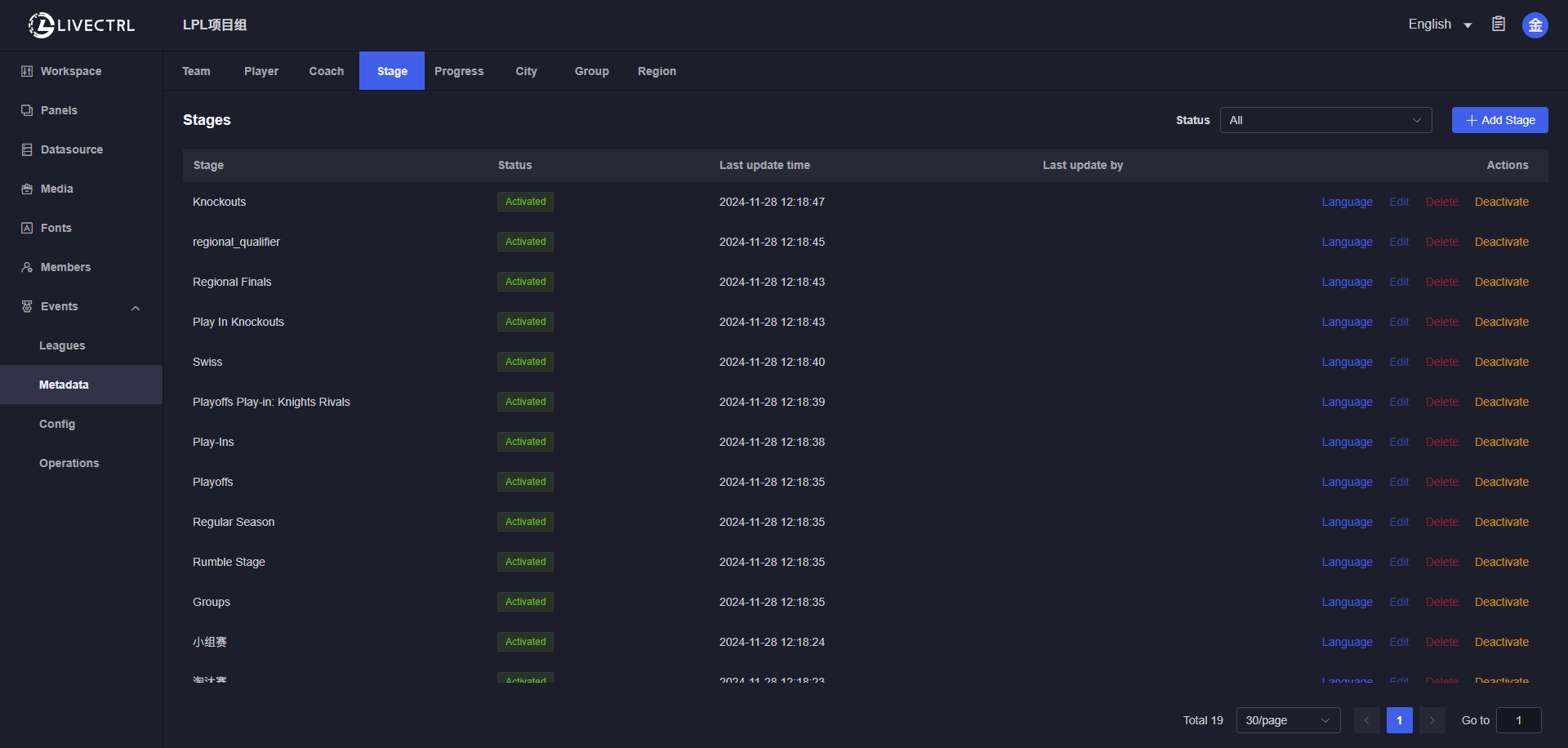Open the clipboard icon in header
This screenshot has height=748, width=1568.
click(1499, 24)
